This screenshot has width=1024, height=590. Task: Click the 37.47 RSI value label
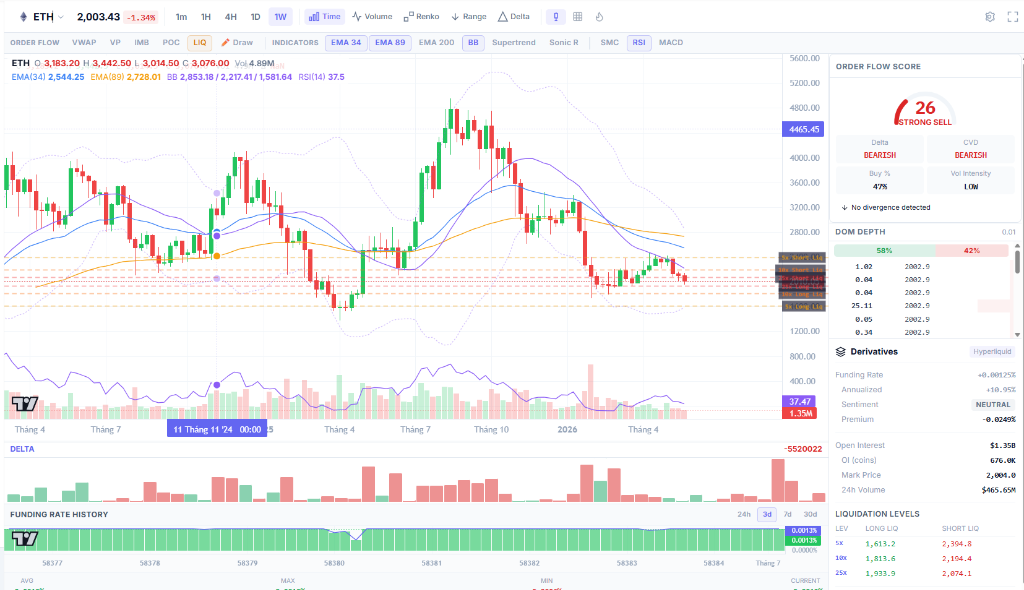(799, 402)
